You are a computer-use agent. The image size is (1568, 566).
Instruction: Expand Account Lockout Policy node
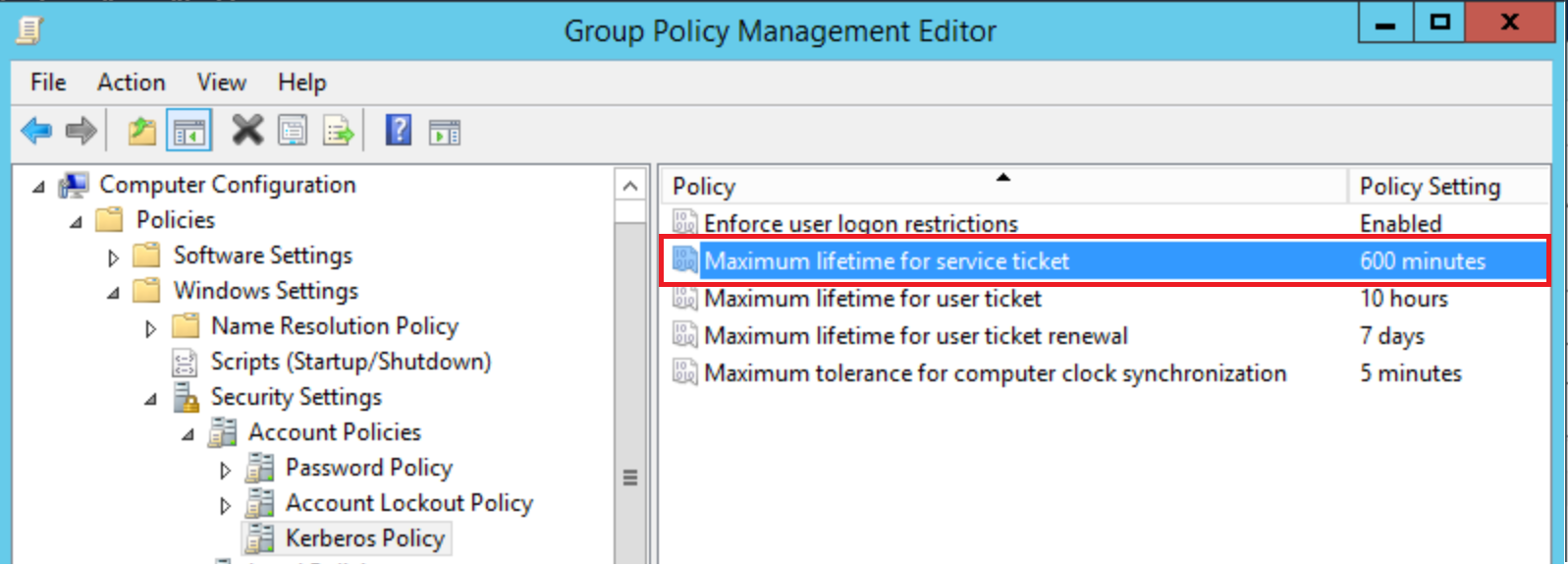tap(225, 506)
